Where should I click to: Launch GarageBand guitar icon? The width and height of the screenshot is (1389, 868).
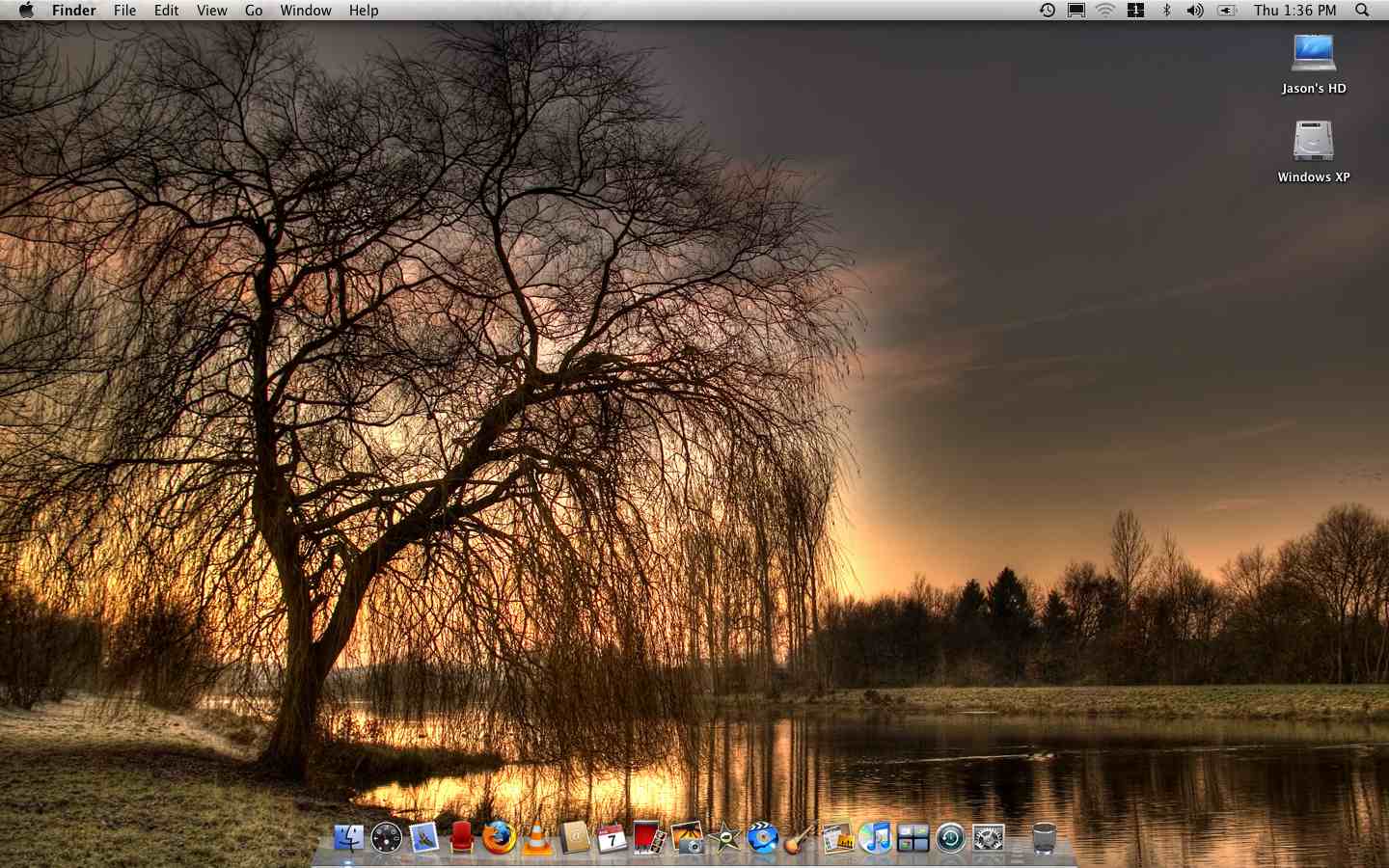pyautogui.click(x=800, y=838)
